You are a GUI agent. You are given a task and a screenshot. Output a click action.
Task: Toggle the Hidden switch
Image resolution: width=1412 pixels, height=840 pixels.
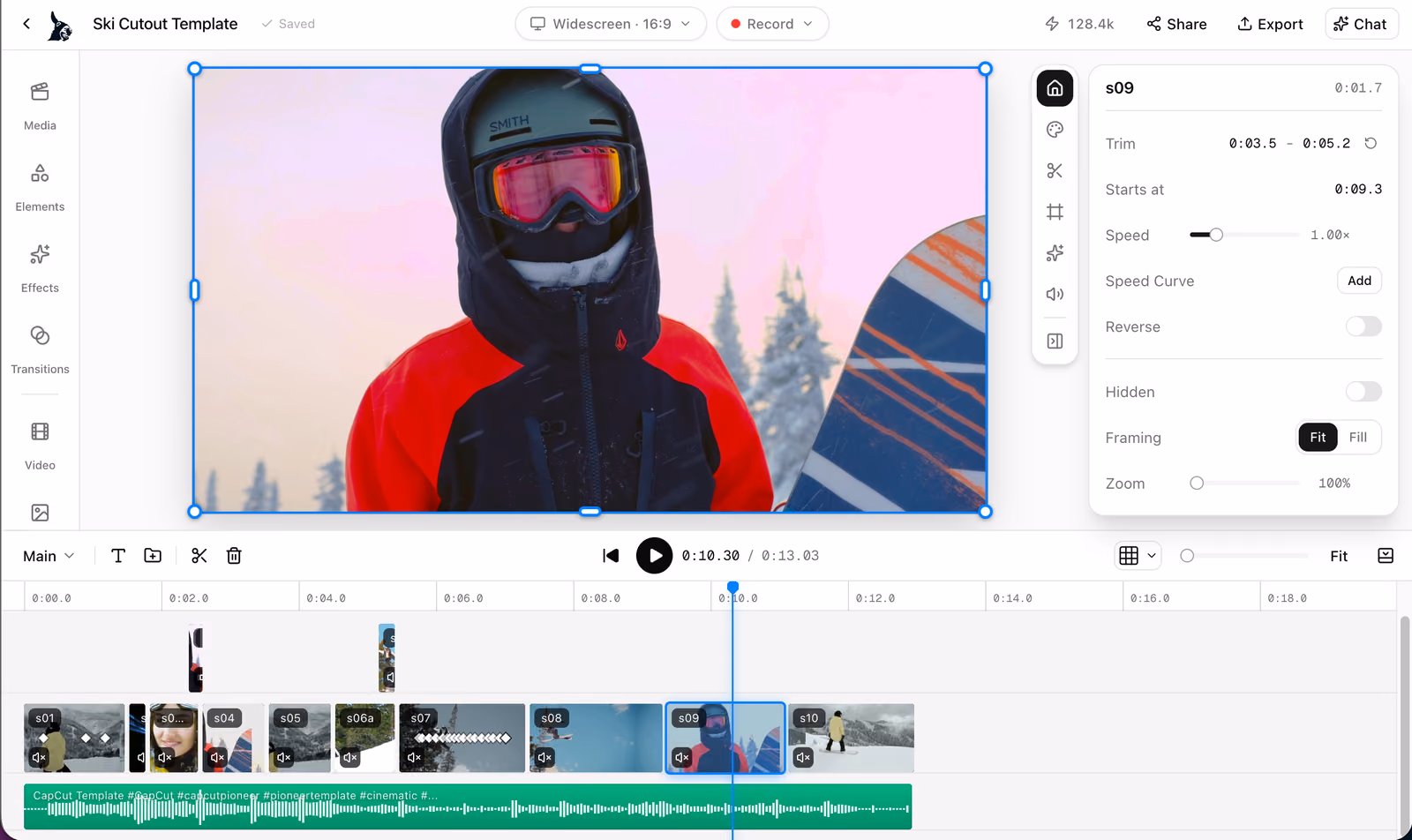1363,392
